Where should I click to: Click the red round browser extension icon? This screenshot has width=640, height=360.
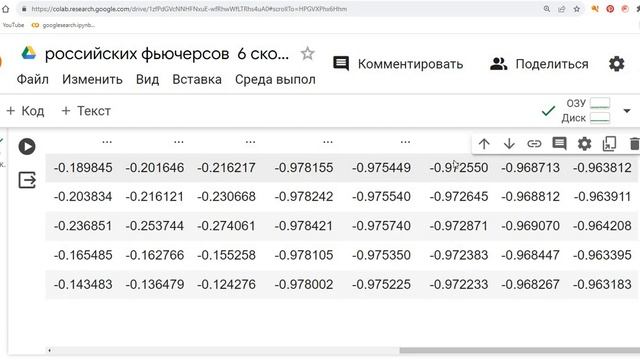(x=610, y=9)
